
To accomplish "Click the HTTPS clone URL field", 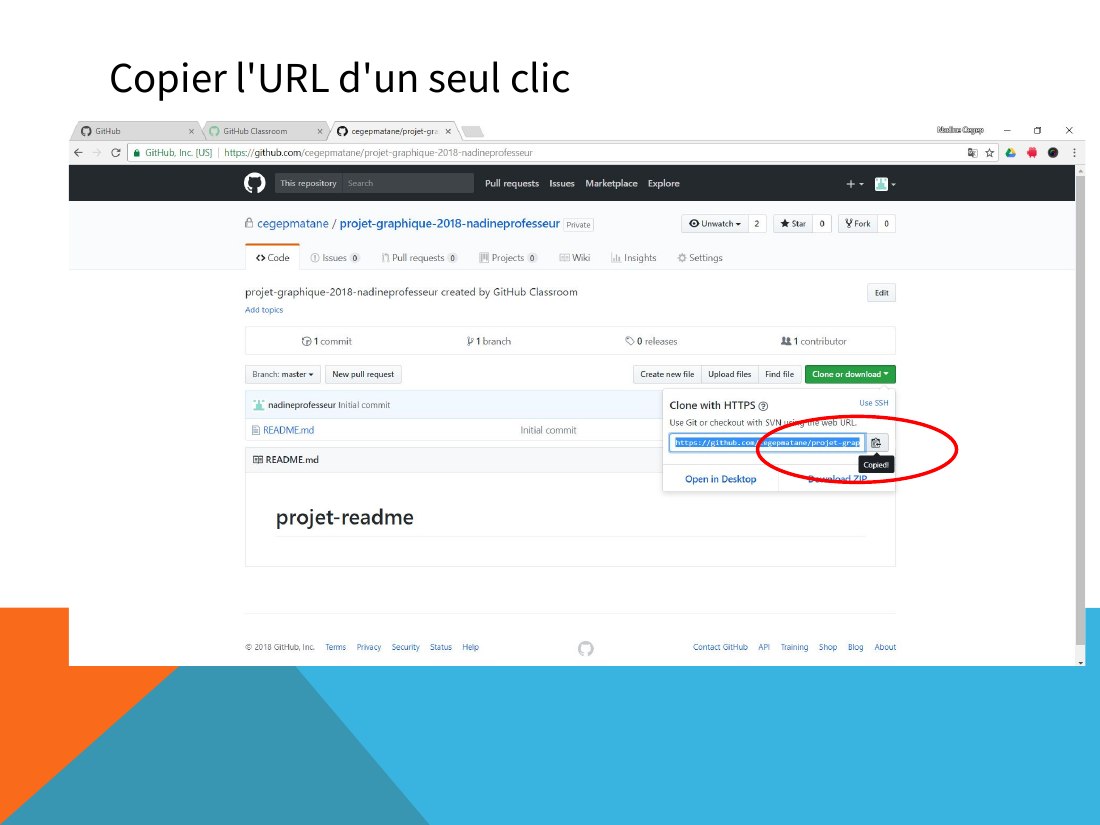I will [767, 443].
